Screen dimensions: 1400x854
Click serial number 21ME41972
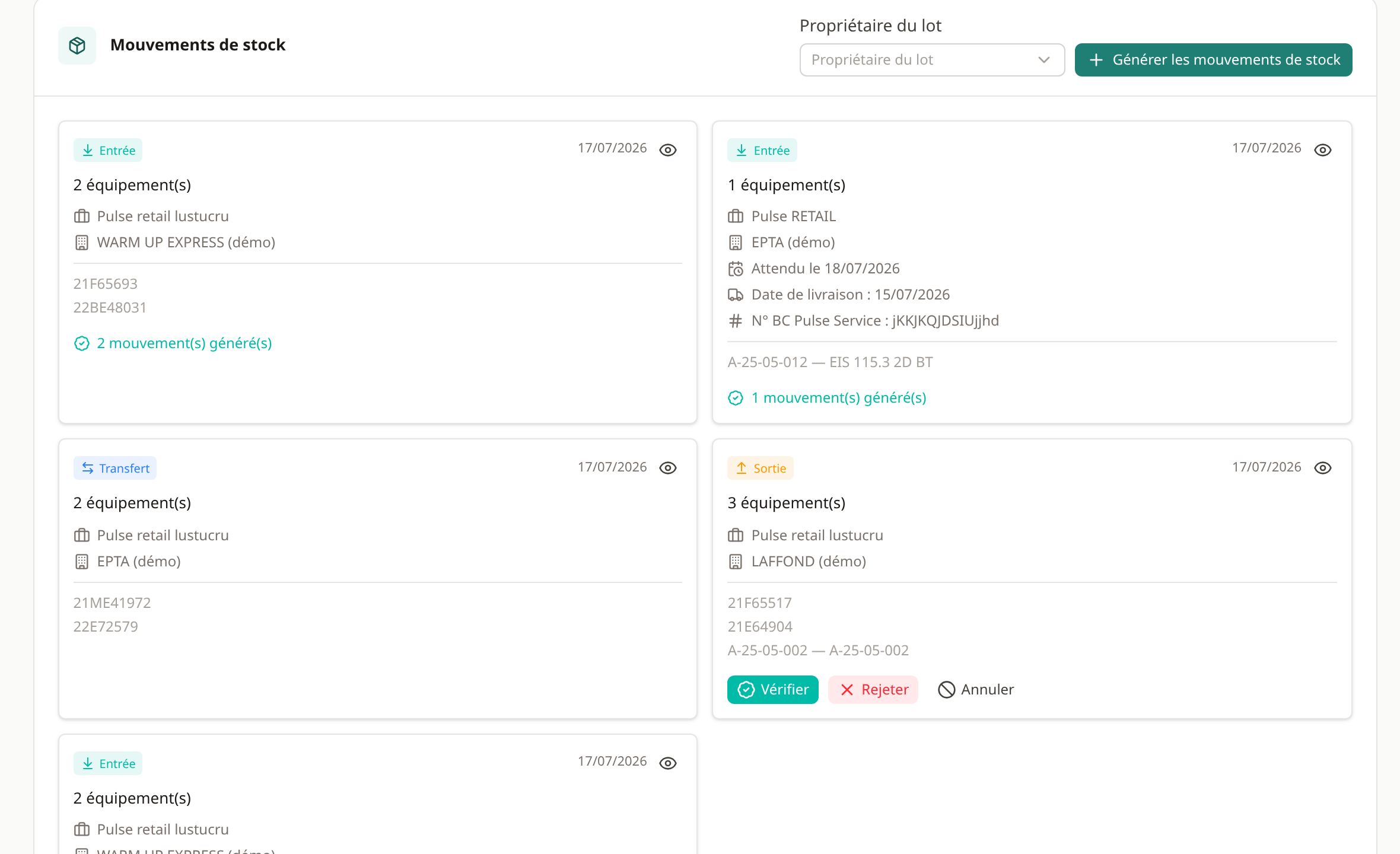point(112,603)
